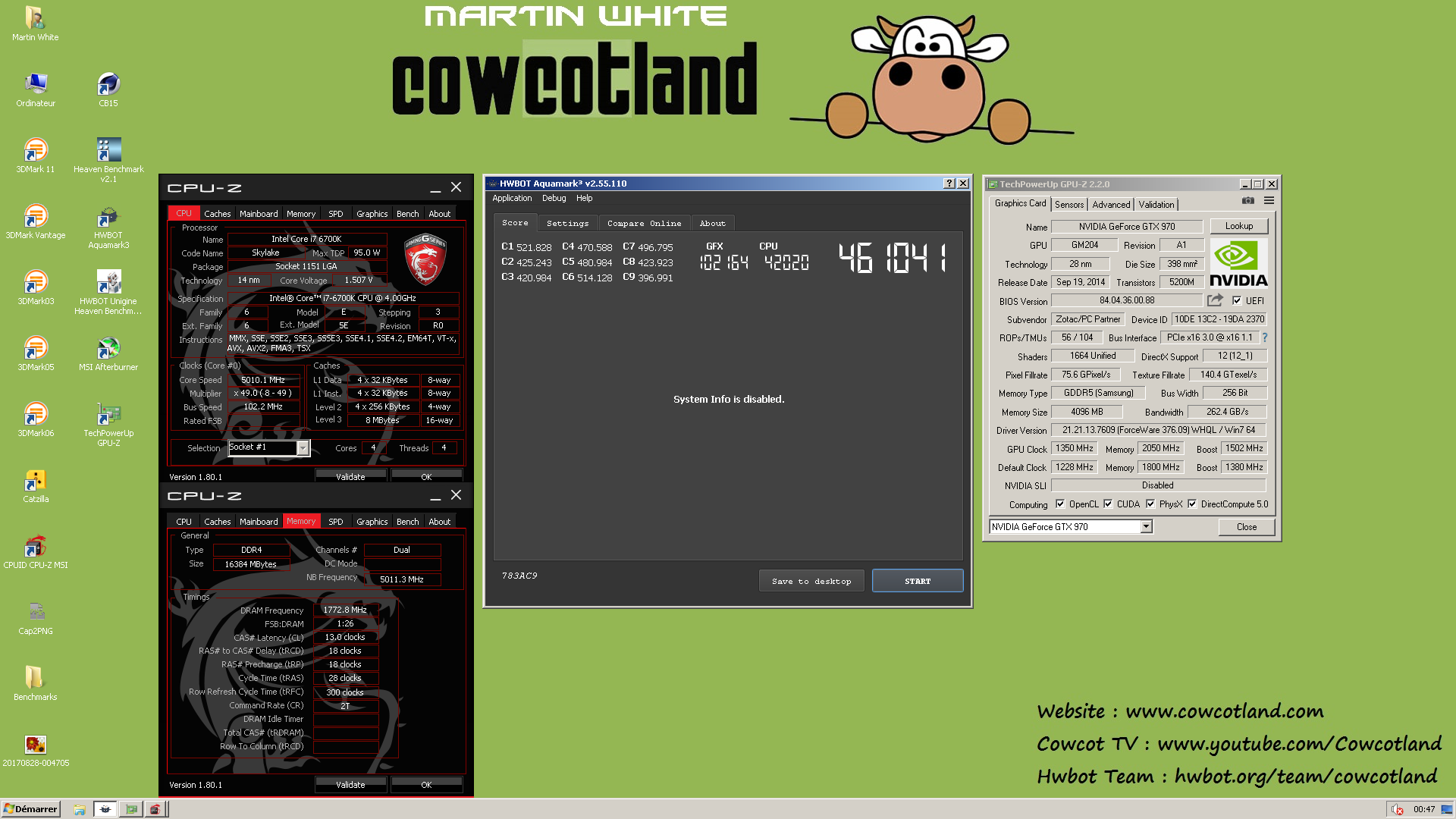Open HWBOT Aquamark3 desktop shortcut
The width and height of the screenshot is (1456, 819).
point(108,226)
